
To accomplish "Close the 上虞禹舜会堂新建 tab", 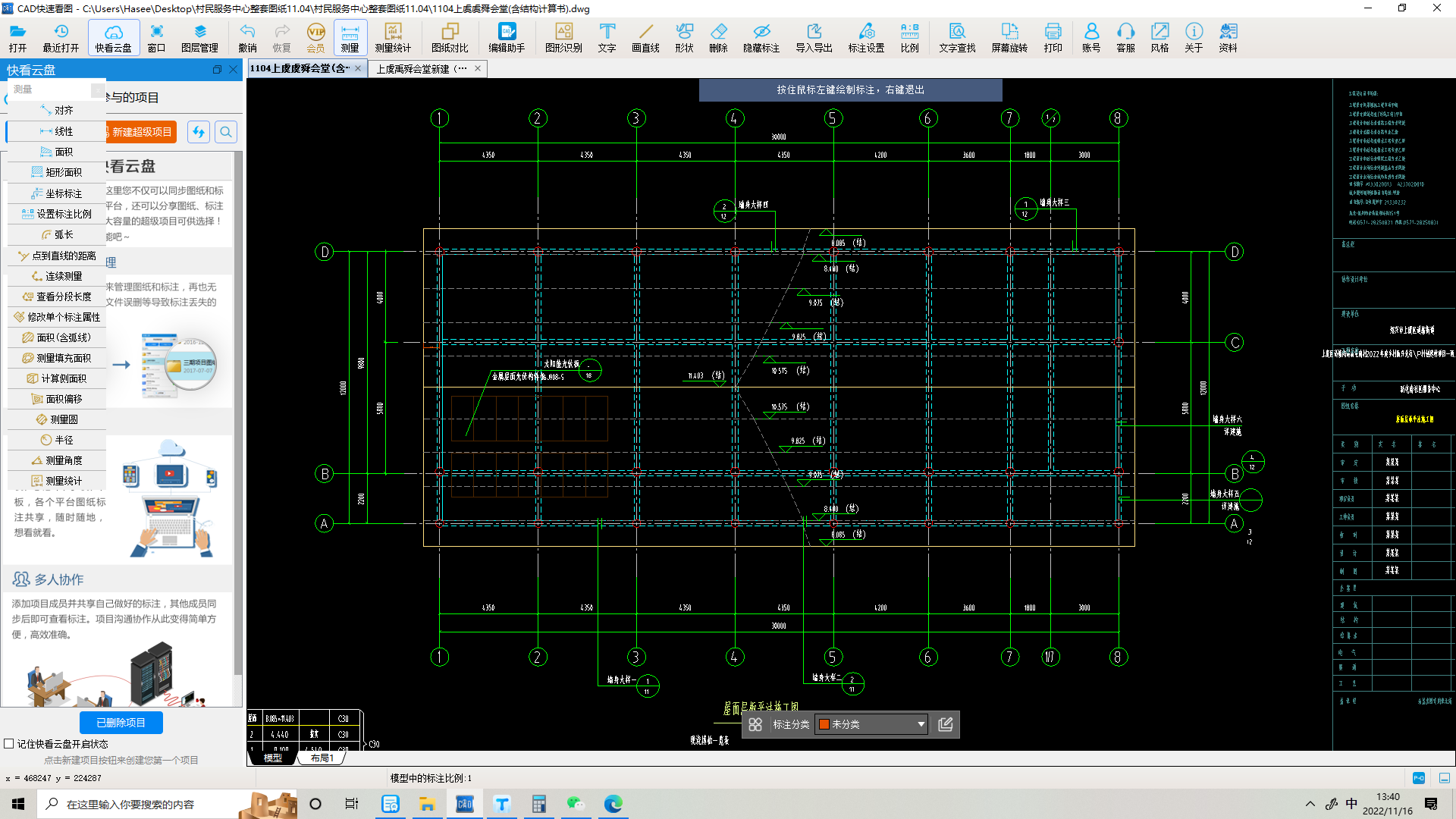I will pyautogui.click(x=478, y=68).
